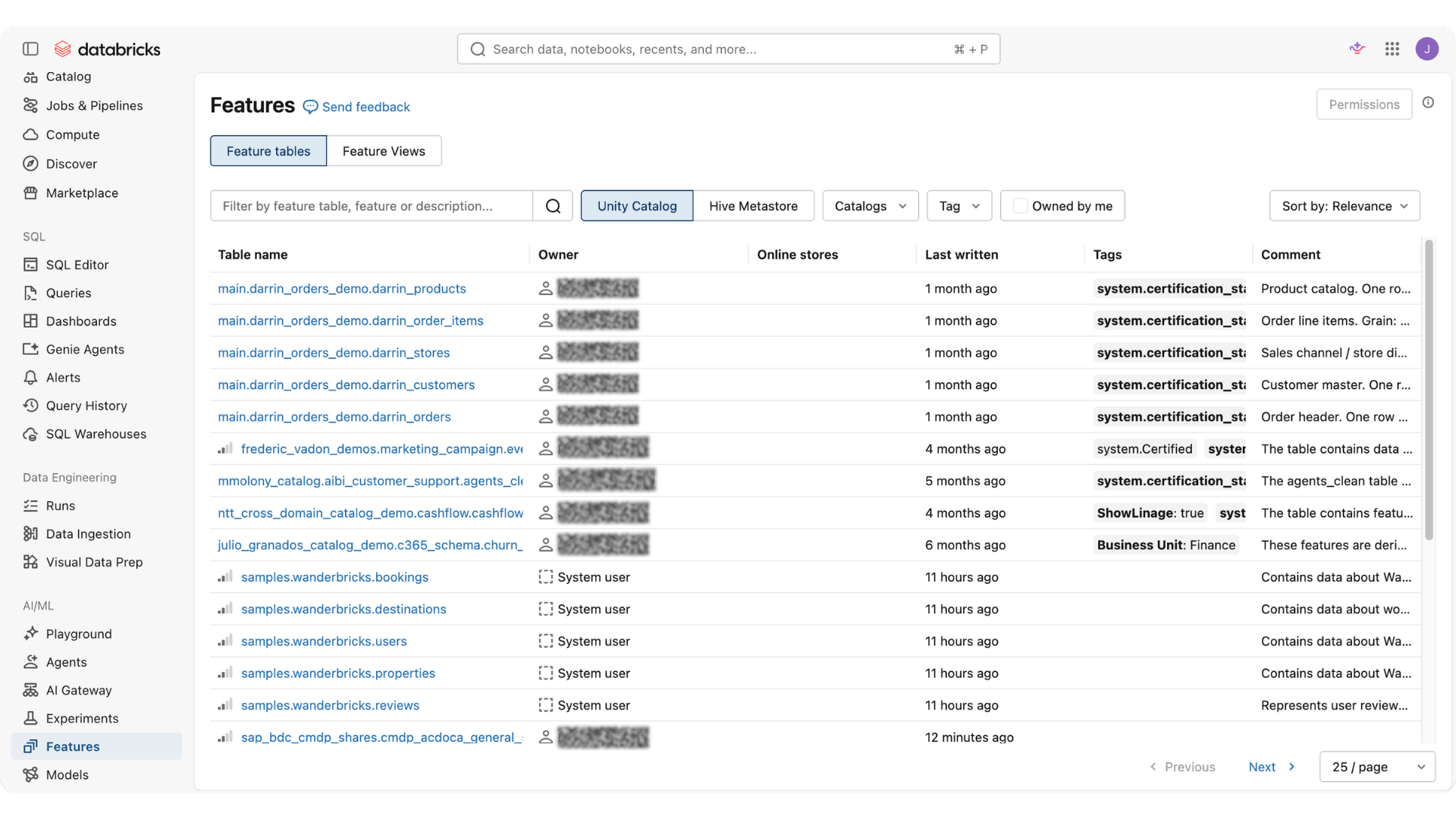Open Query History icon in sidebar
Screen dimensions: 1456x819
(x=30, y=406)
